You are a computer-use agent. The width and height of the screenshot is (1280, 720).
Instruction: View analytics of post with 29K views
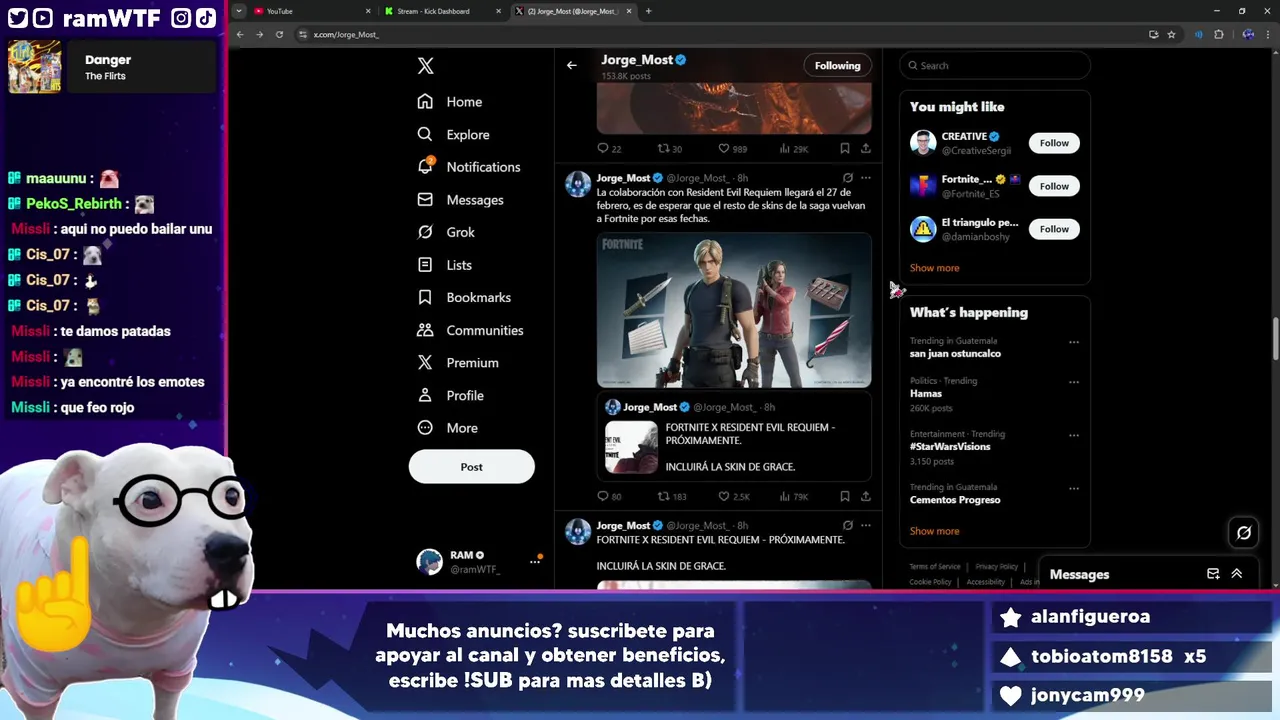793,149
